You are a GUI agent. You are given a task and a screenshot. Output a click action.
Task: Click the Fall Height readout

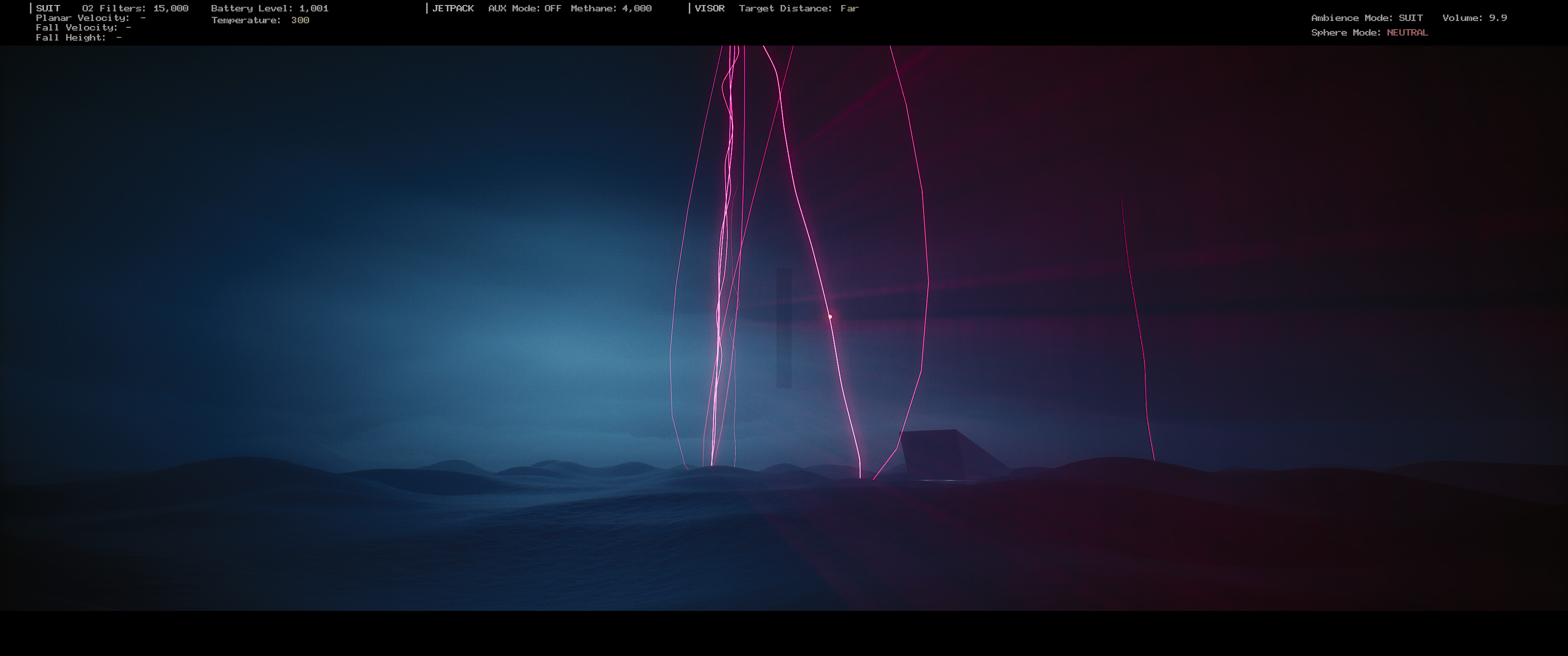coord(79,37)
